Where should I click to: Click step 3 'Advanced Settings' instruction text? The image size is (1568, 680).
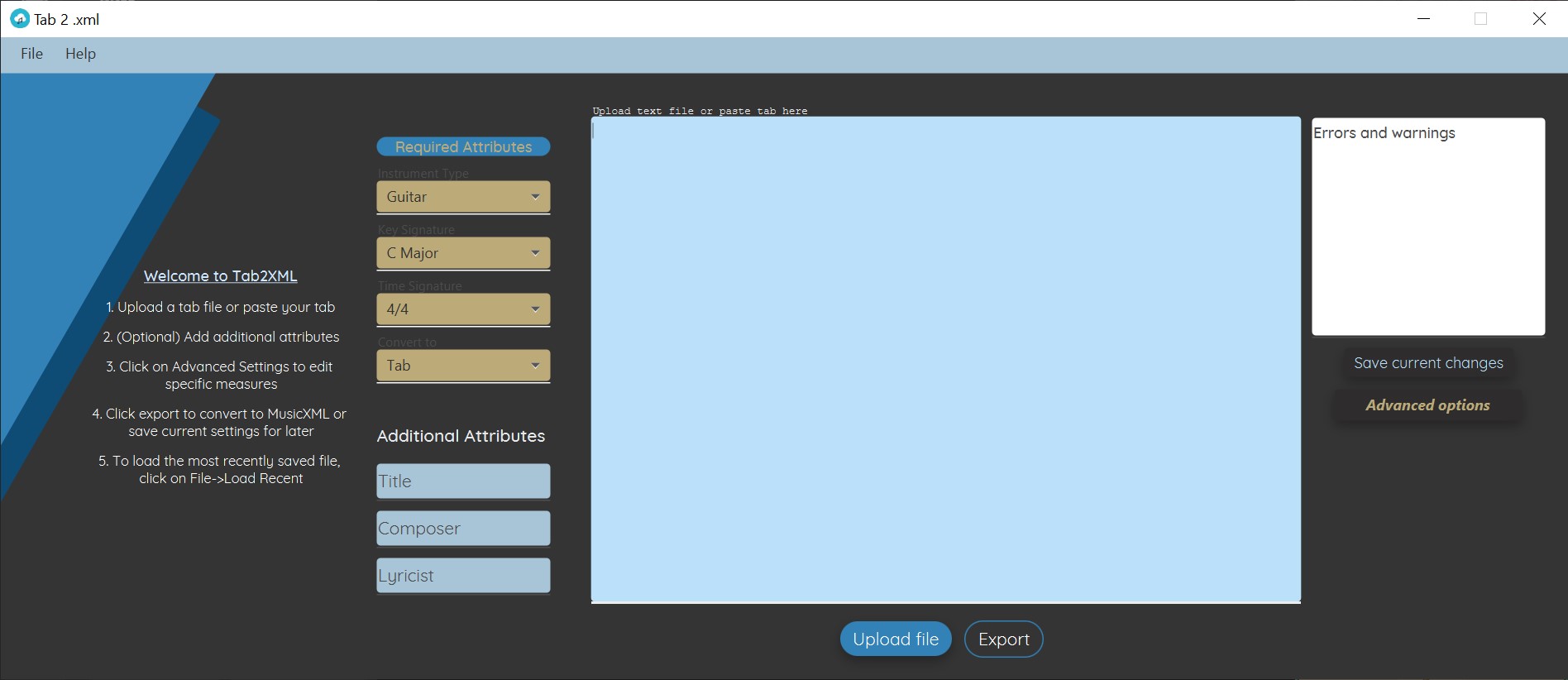tap(219, 376)
